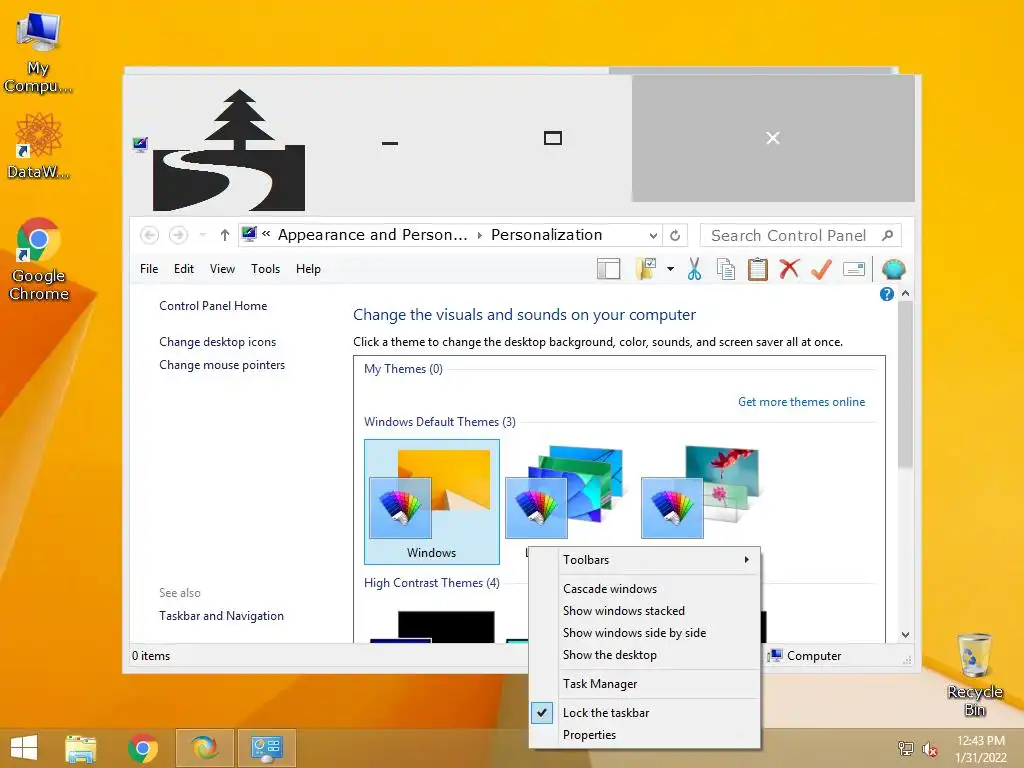Go back with the Back arrow
Image resolution: width=1024 pixels, height=768 pixels.
pos(150,235)
